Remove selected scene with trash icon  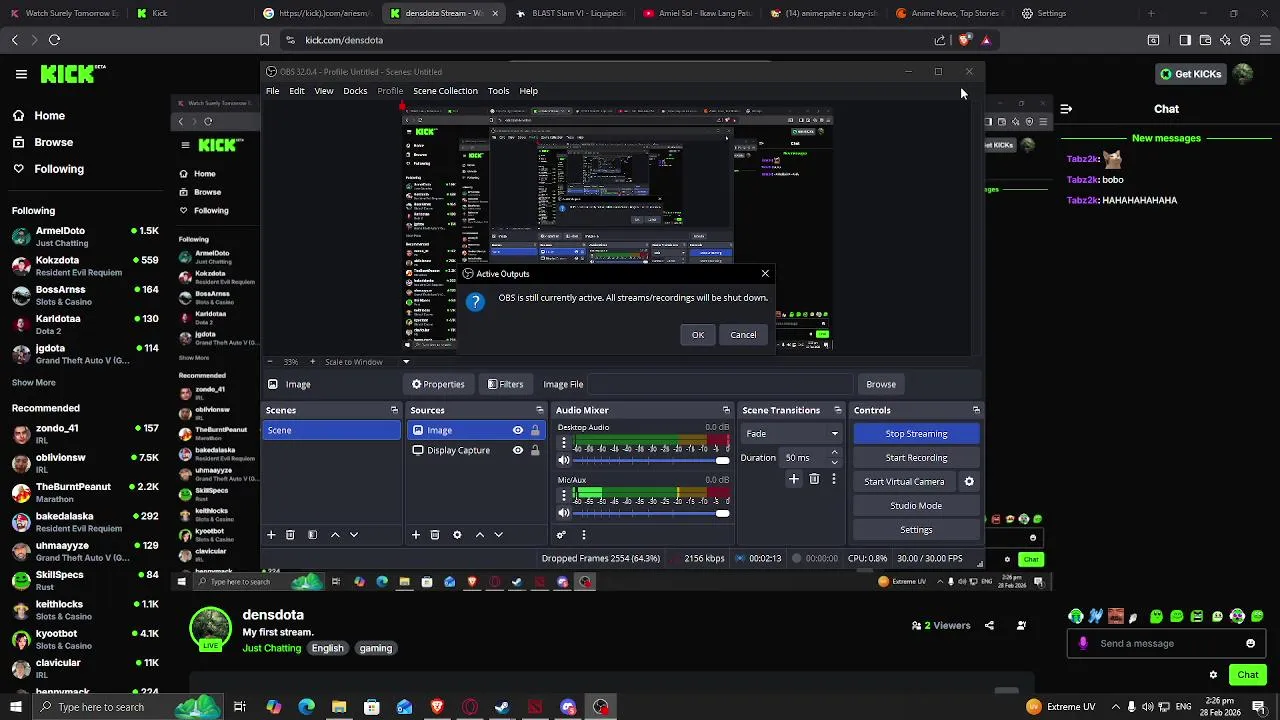(x=290, y=535)
